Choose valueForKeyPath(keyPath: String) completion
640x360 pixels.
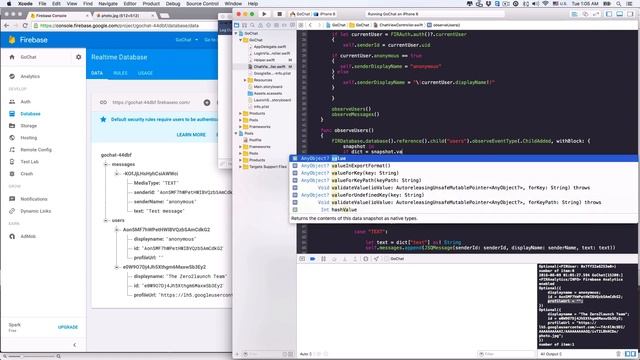point(463,180)
